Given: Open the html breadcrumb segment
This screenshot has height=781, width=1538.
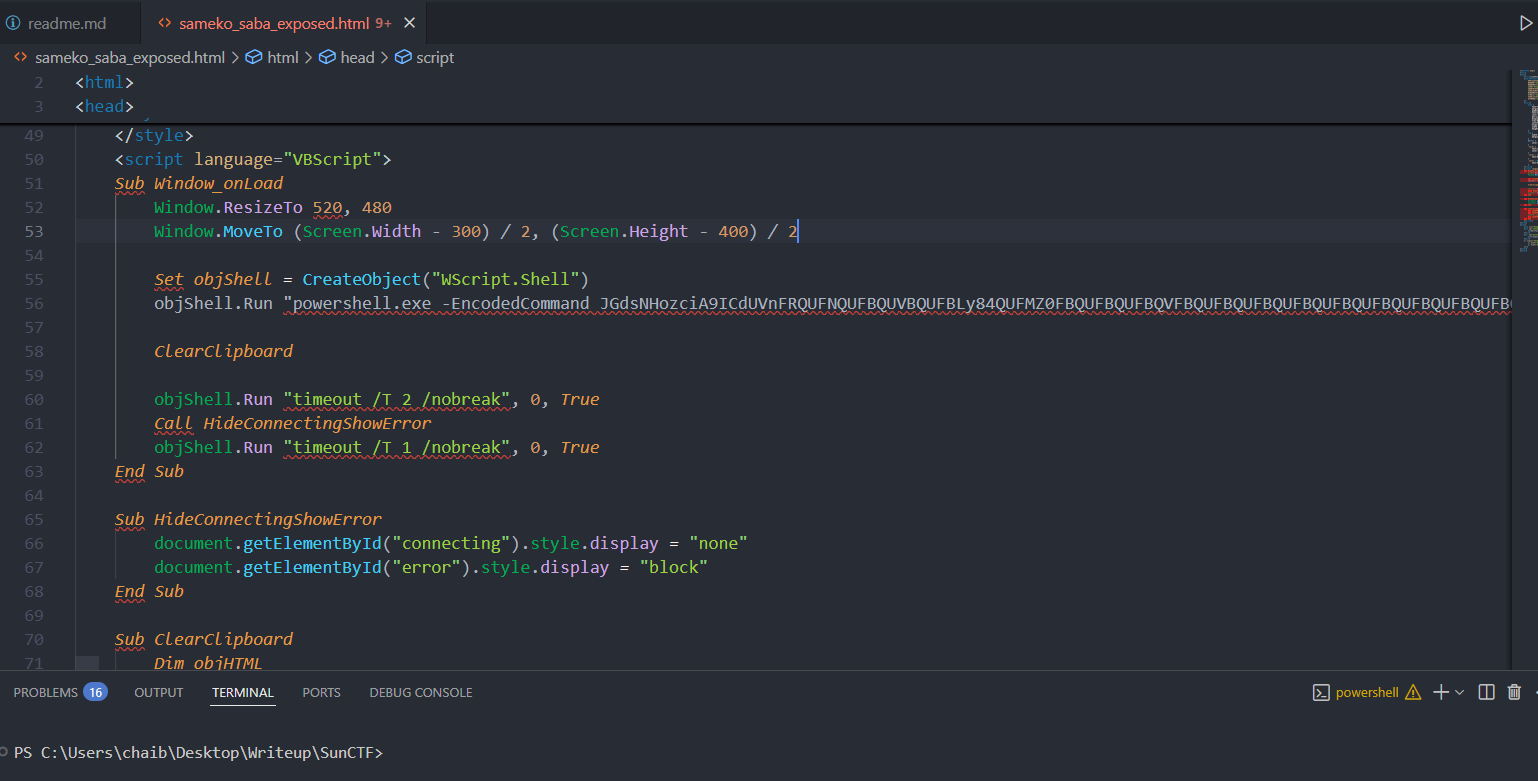Looking at the screenshot, I should pos(272,58).
